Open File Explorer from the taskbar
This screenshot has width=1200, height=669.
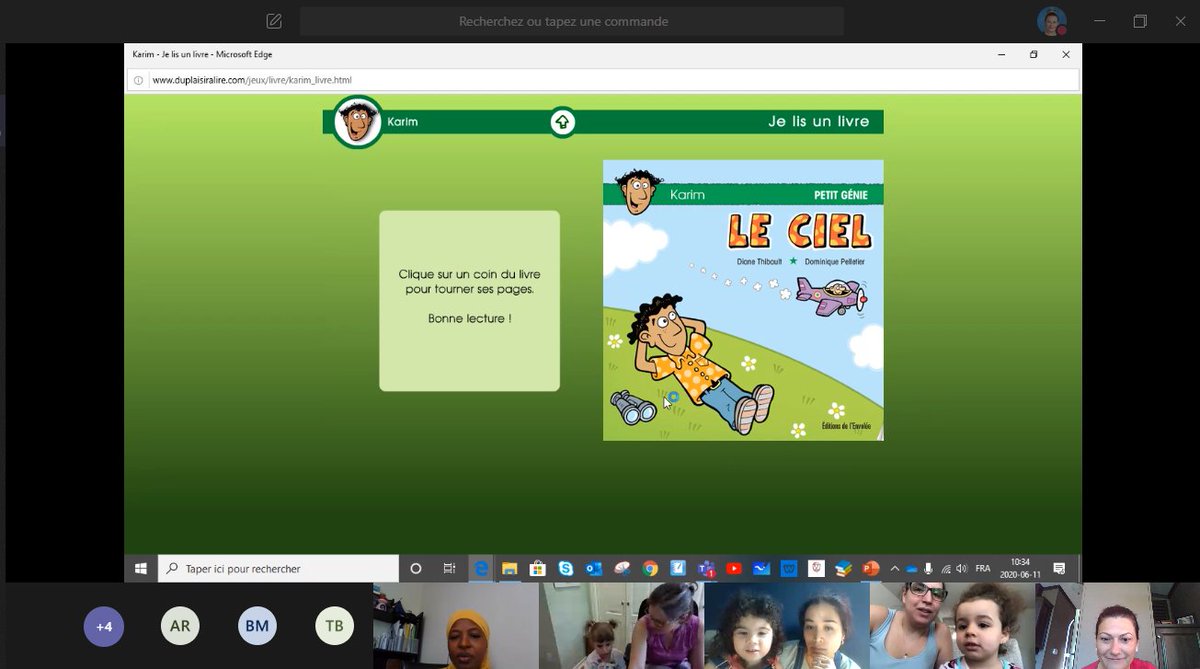(x=510, y=568)
